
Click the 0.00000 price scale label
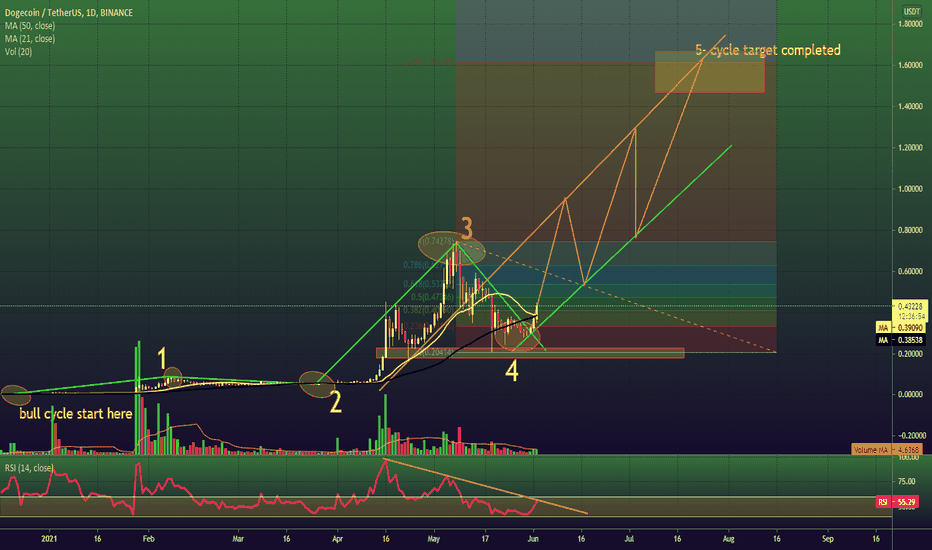point(911,394)
